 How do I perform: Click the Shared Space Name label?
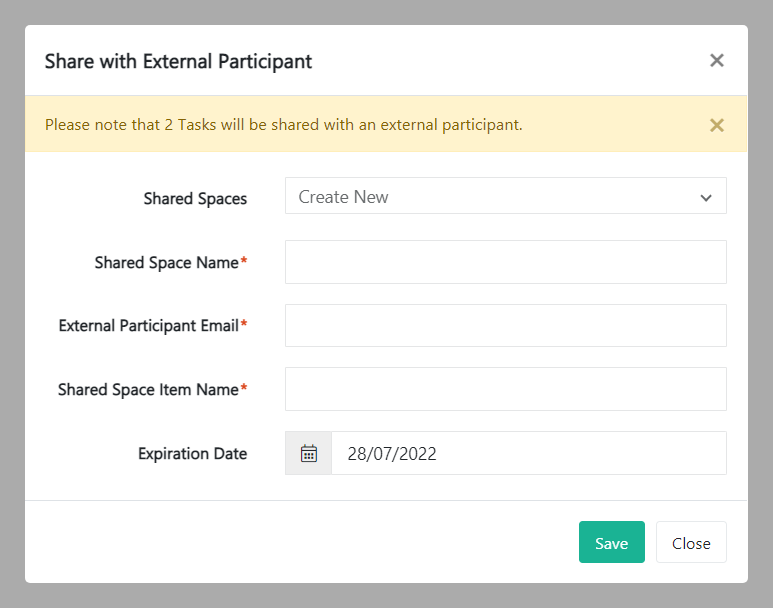point(166,262)
